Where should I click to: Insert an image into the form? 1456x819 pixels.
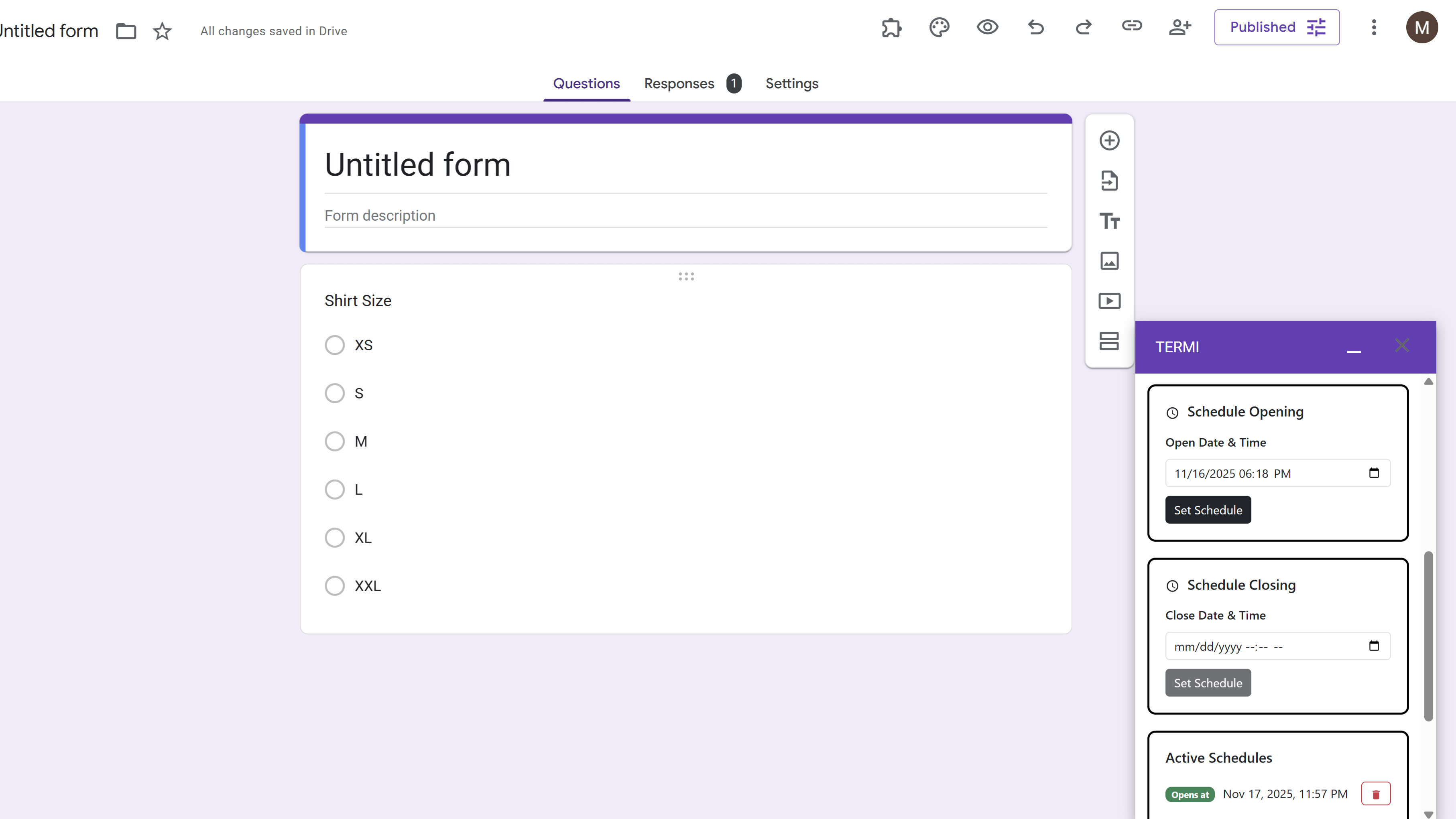click(x=1109, y=260)
